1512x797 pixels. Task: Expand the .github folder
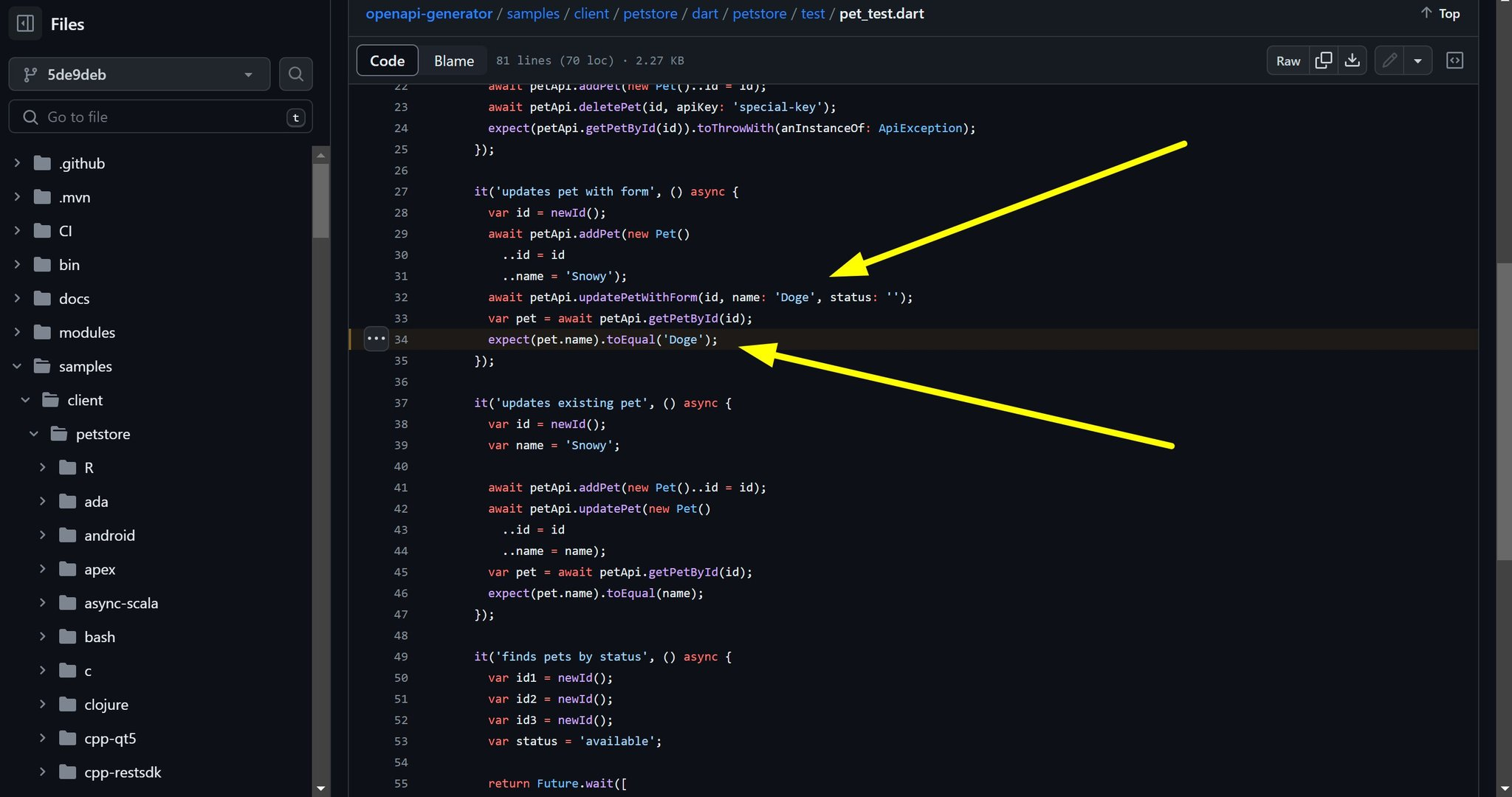17,163
